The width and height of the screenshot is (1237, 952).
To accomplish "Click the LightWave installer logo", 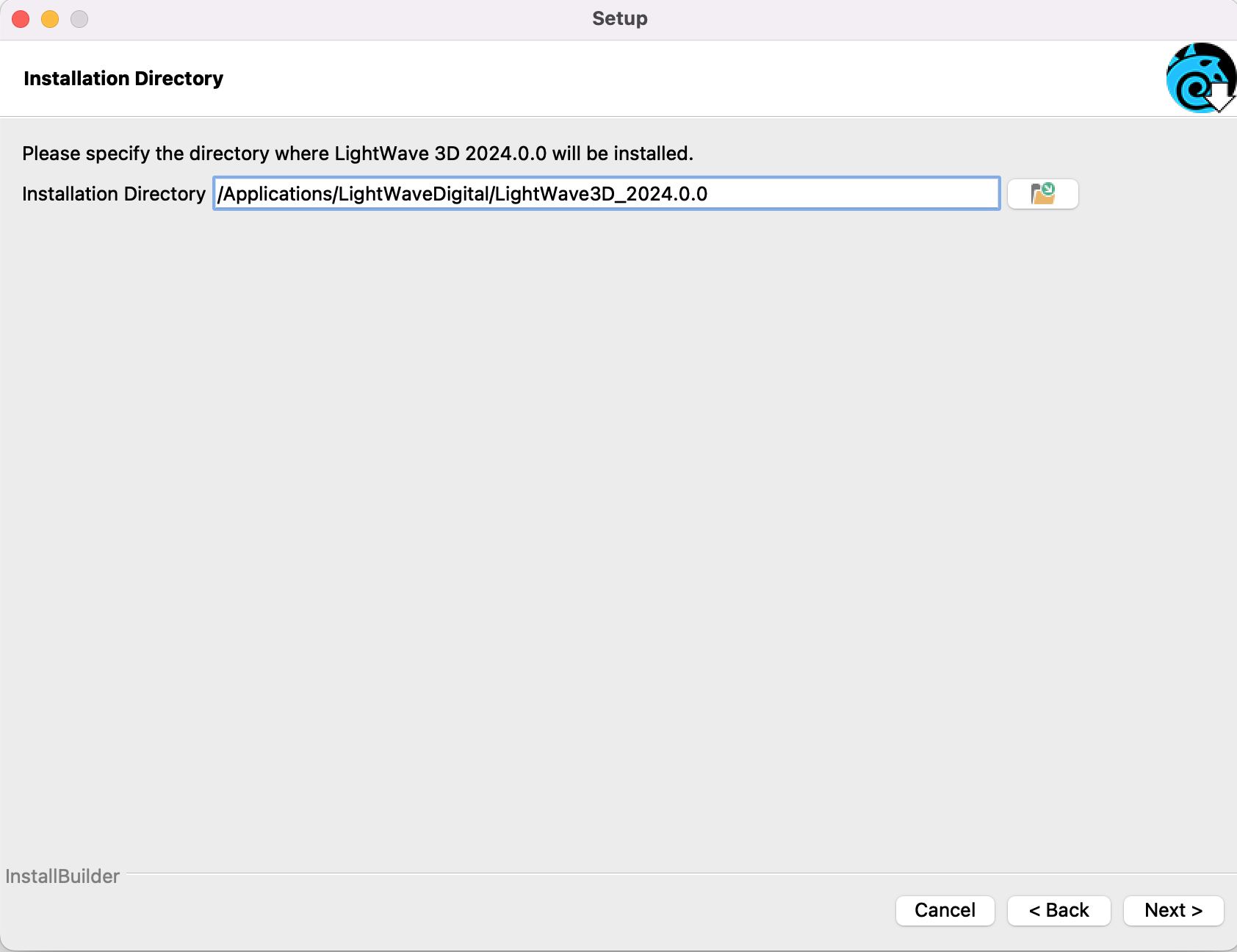I will [x=1201, y=78].
